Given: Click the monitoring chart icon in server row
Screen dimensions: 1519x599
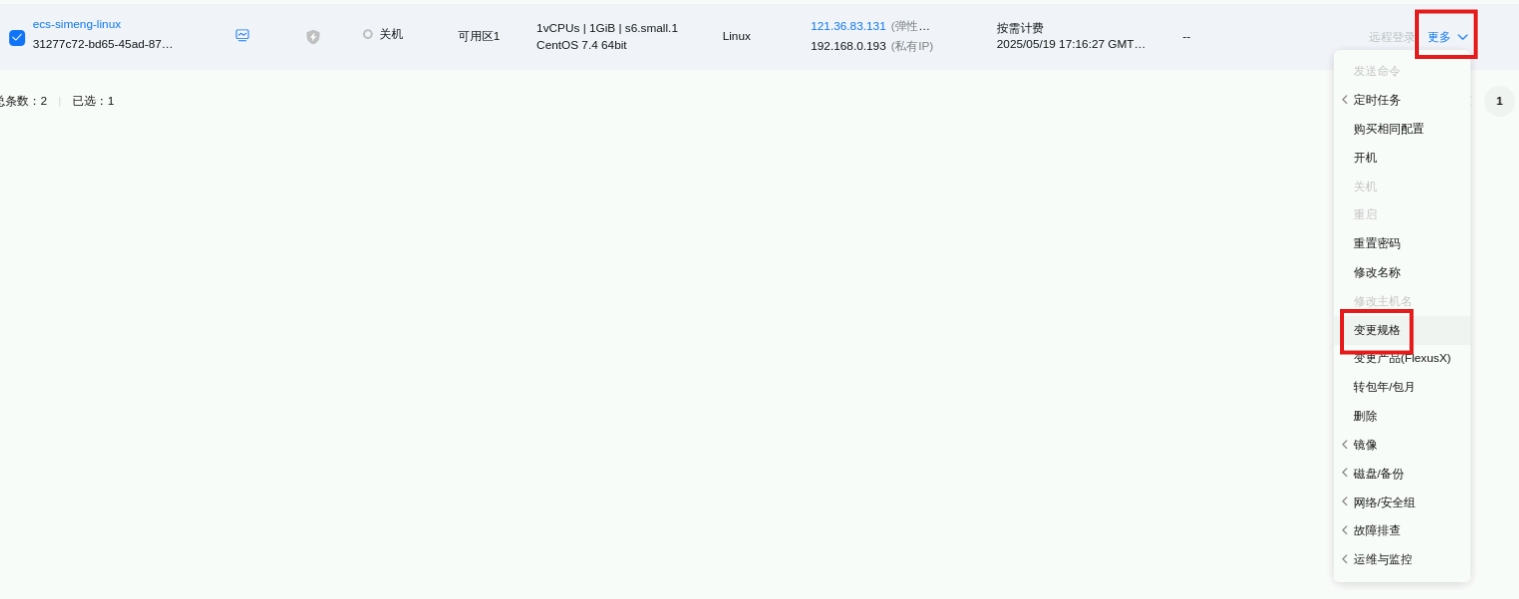Looking at the screenshot, I should (x=242, y=35).
